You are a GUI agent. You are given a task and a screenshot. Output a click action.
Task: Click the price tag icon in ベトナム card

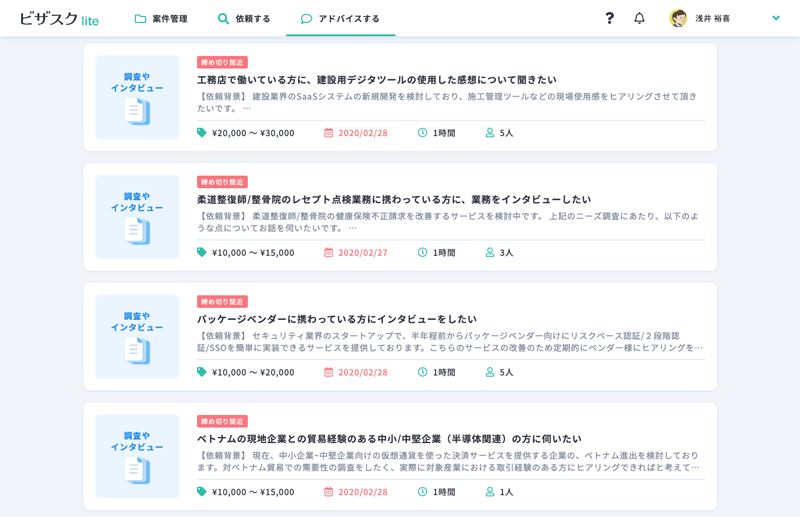point(202,491)
